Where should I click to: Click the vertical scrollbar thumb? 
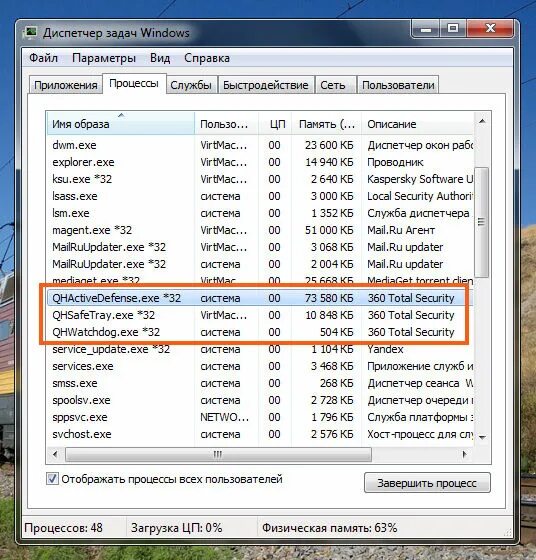[x=482, y=222]
